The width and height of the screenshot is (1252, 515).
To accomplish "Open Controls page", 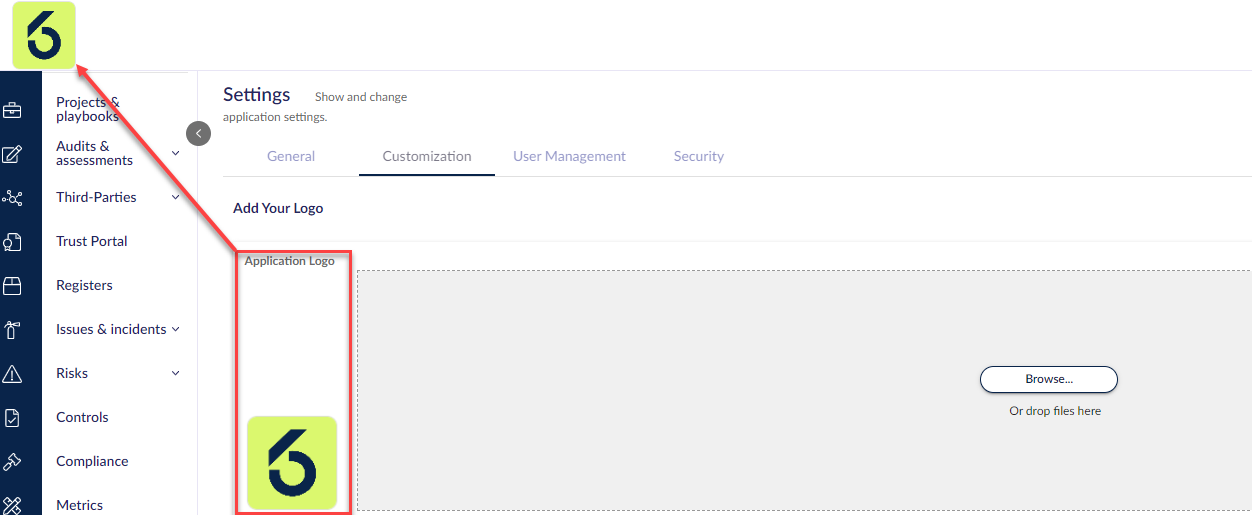I will coord(82,417).
